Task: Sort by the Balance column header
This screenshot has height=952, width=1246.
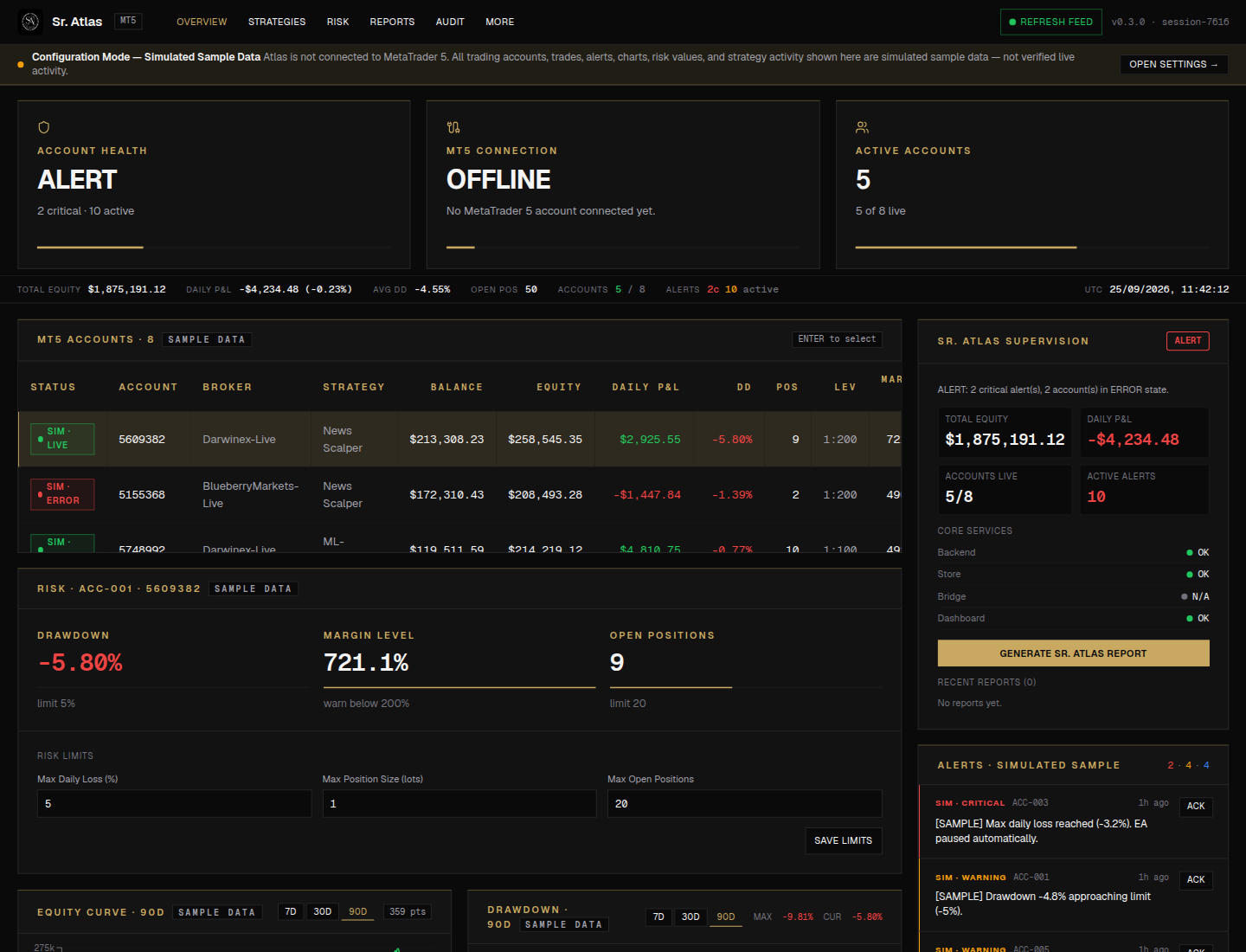Action: point(457,387)
